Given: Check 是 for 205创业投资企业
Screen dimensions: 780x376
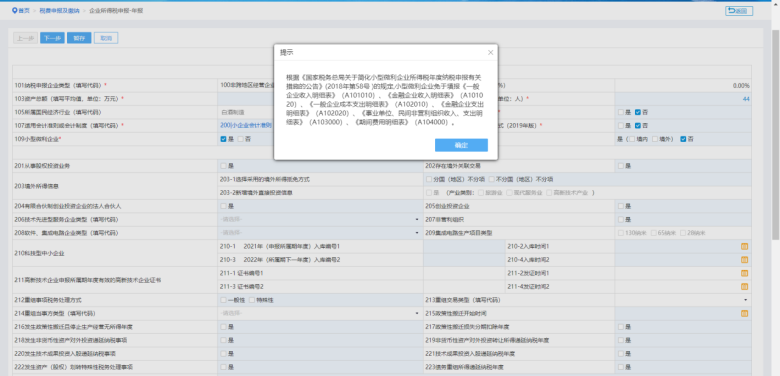Looking at the screenshot, I should point(621,206).
